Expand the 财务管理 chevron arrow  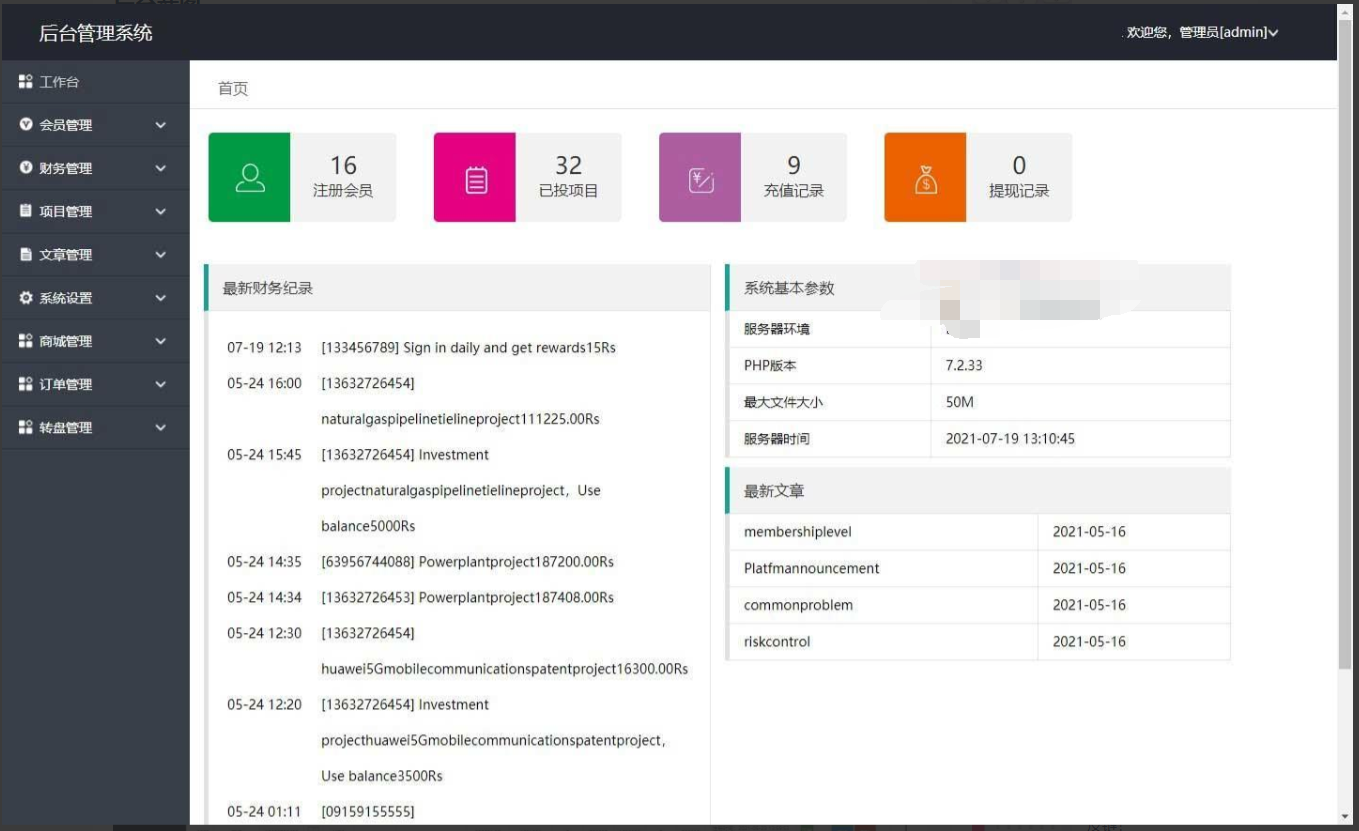[x=161, y=168]
